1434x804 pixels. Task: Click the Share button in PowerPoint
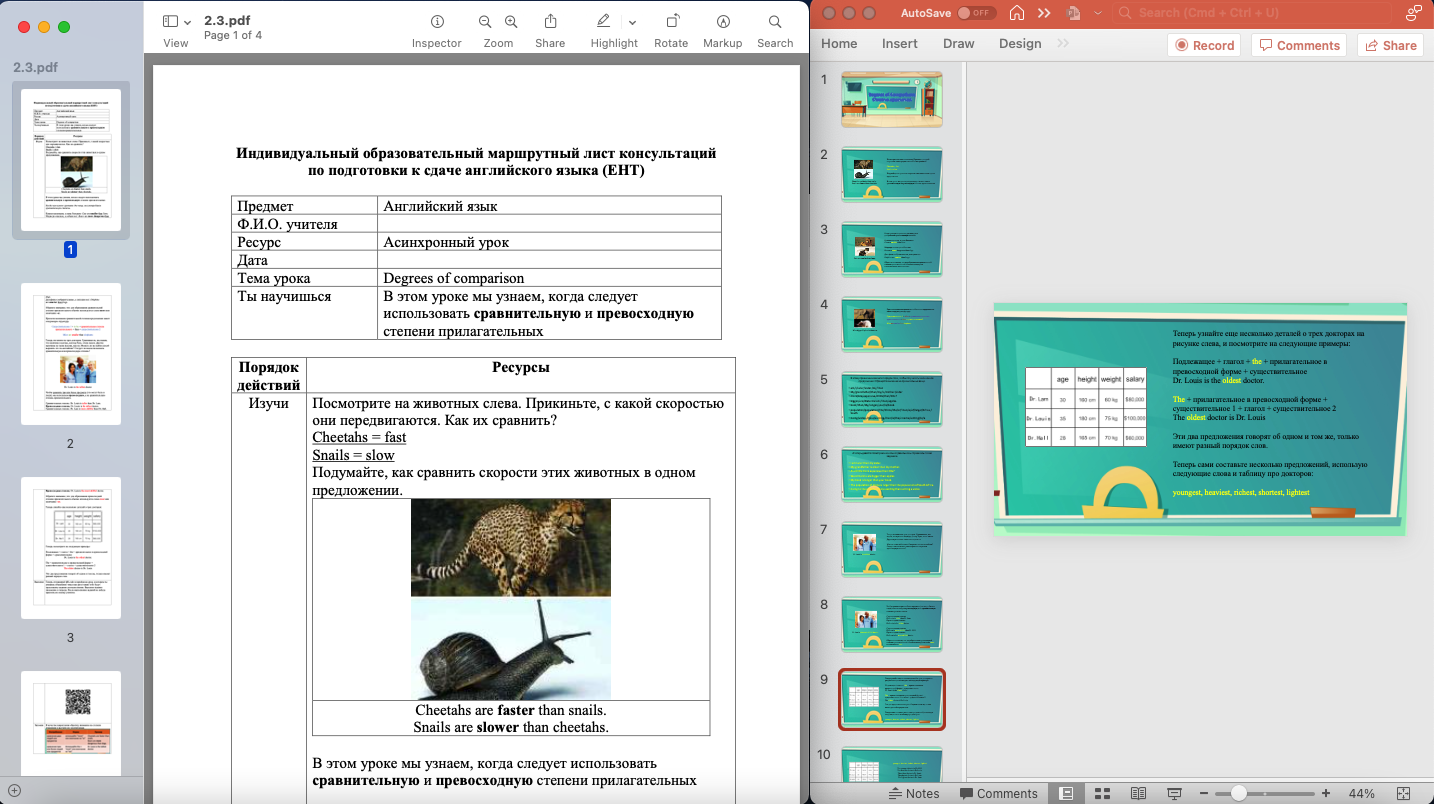click(1390, 45)
